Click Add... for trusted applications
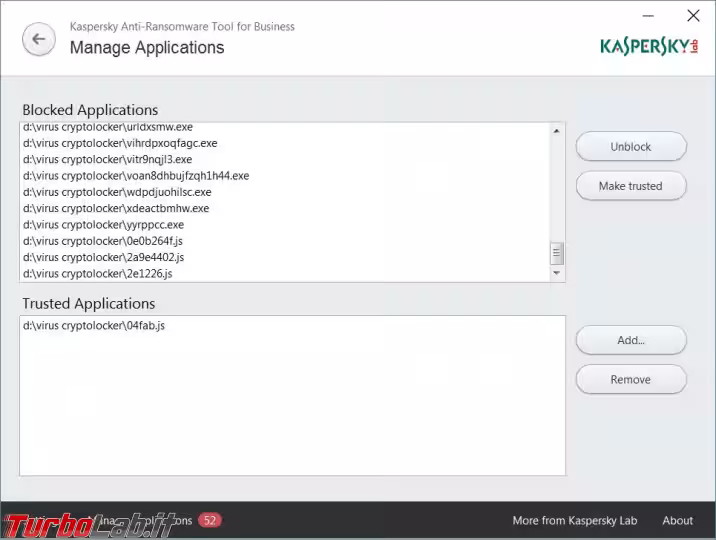Viewport: 716px width, 540px height. (631, 340)
